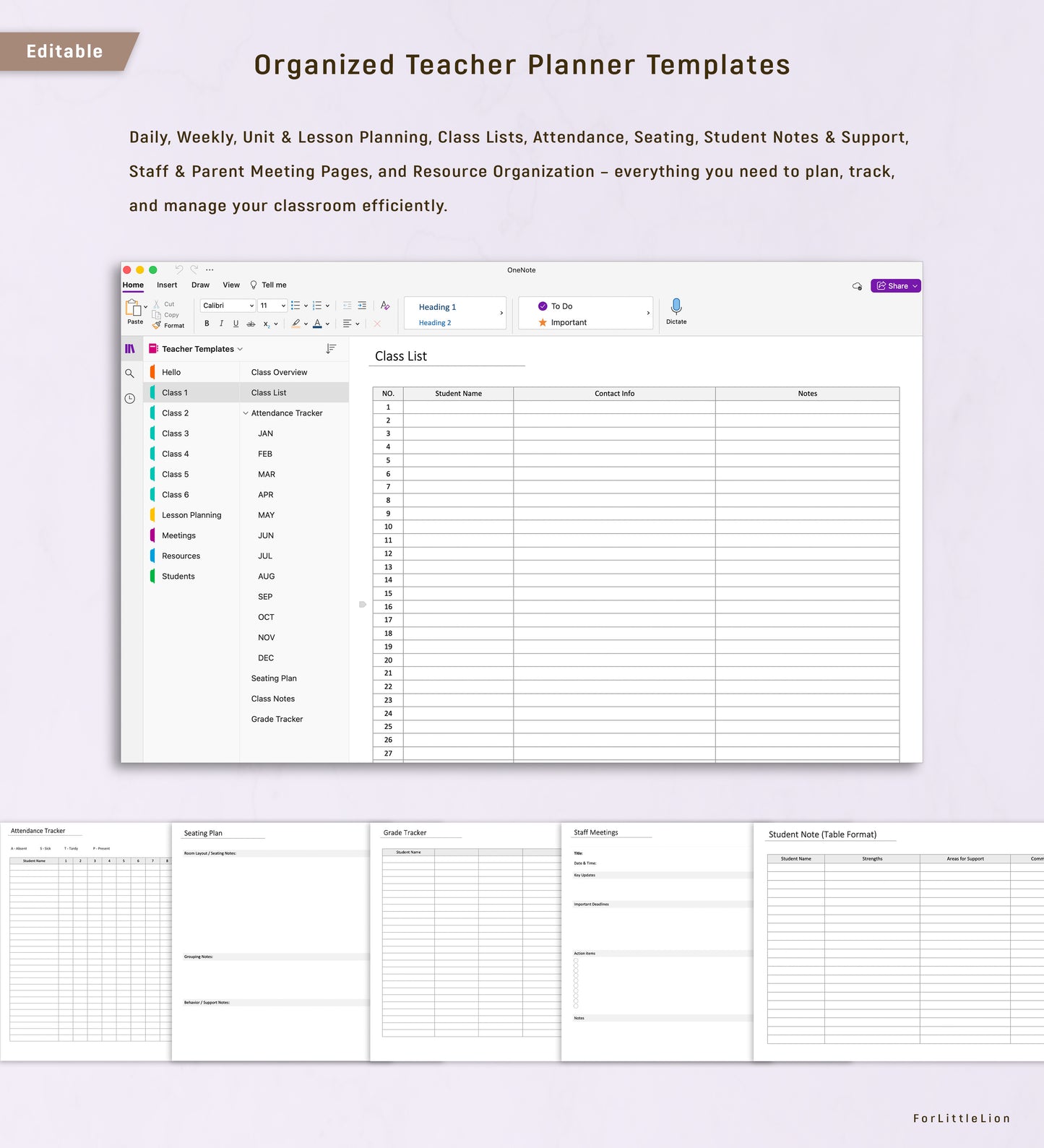Image resolution: width=1044 pixels, height=1148 pixels.
Task: Add the Important star tag
Action: (563, 322)
